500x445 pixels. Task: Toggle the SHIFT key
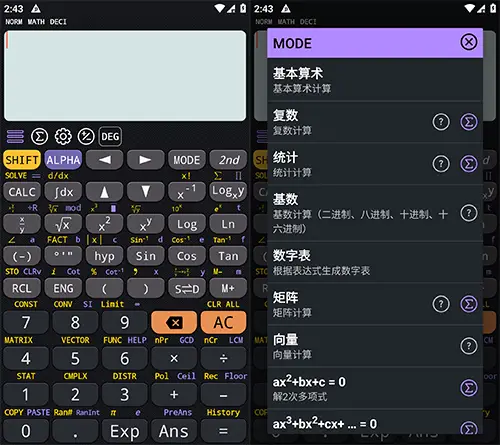pyautogui.click(x=22, y=160)
